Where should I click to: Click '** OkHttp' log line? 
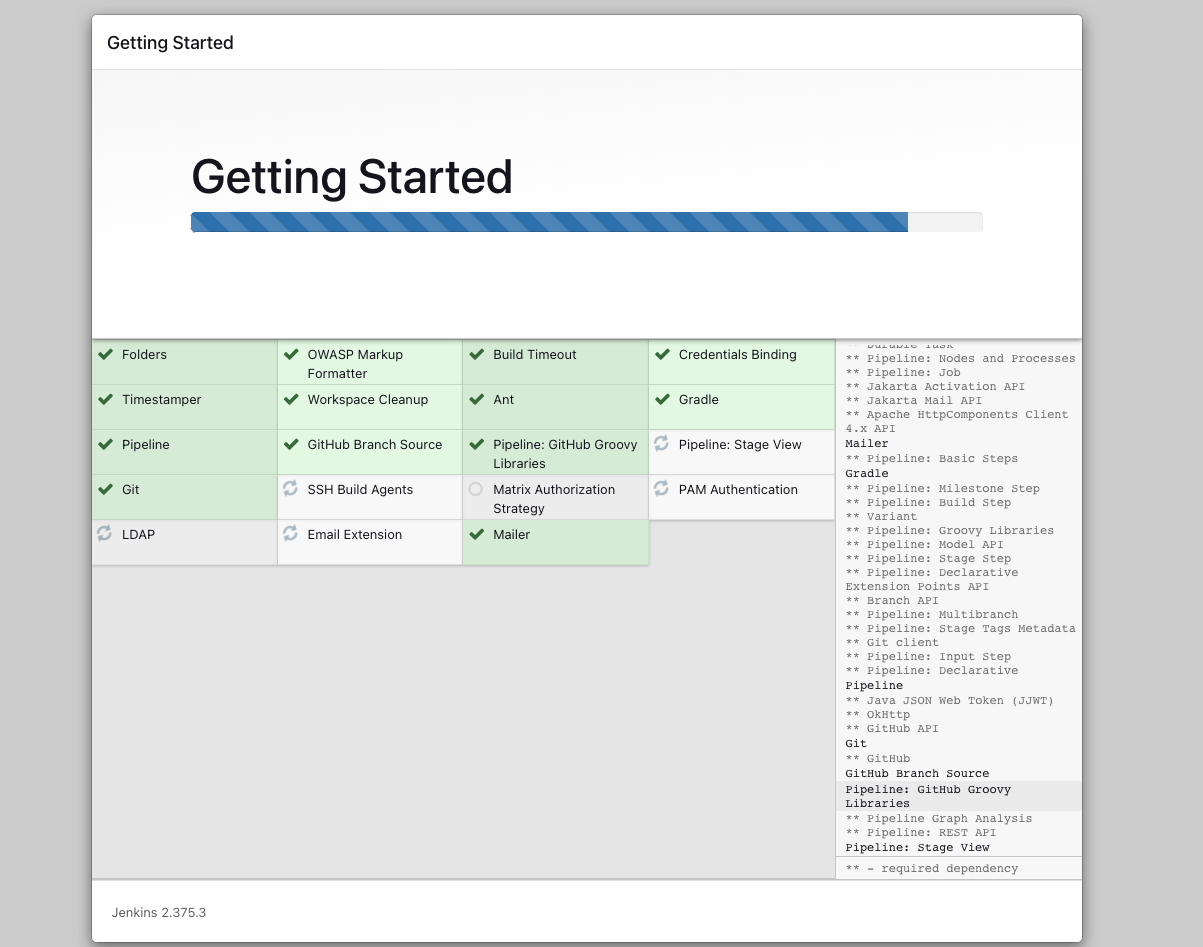tap(878, 714)
